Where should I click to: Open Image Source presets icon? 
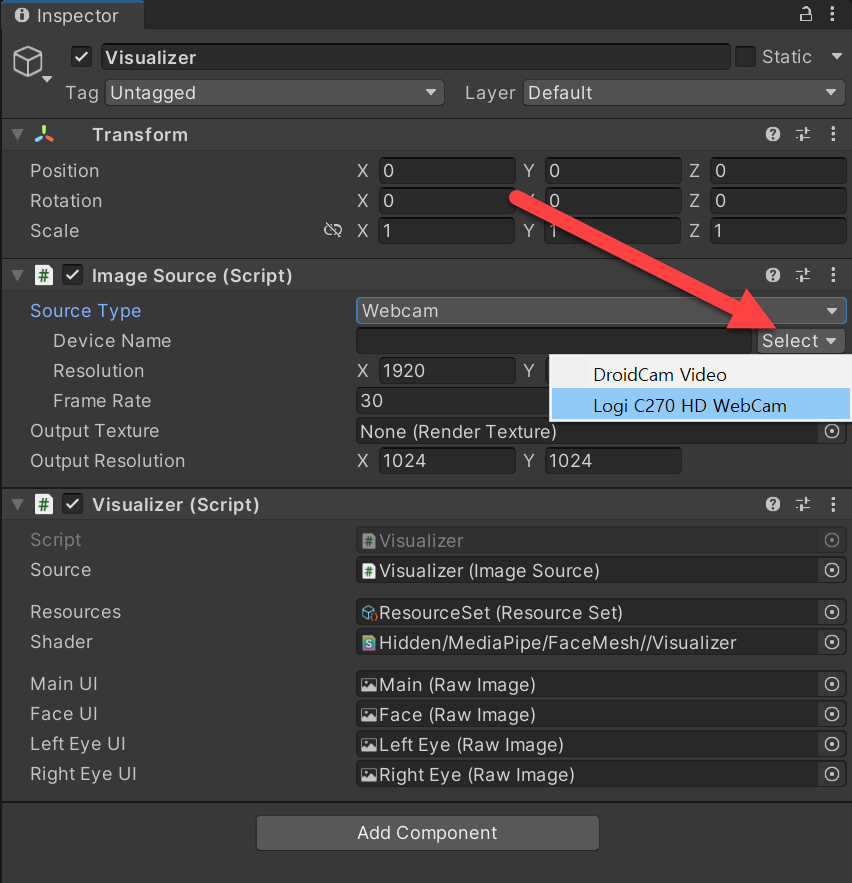[802, 275]
